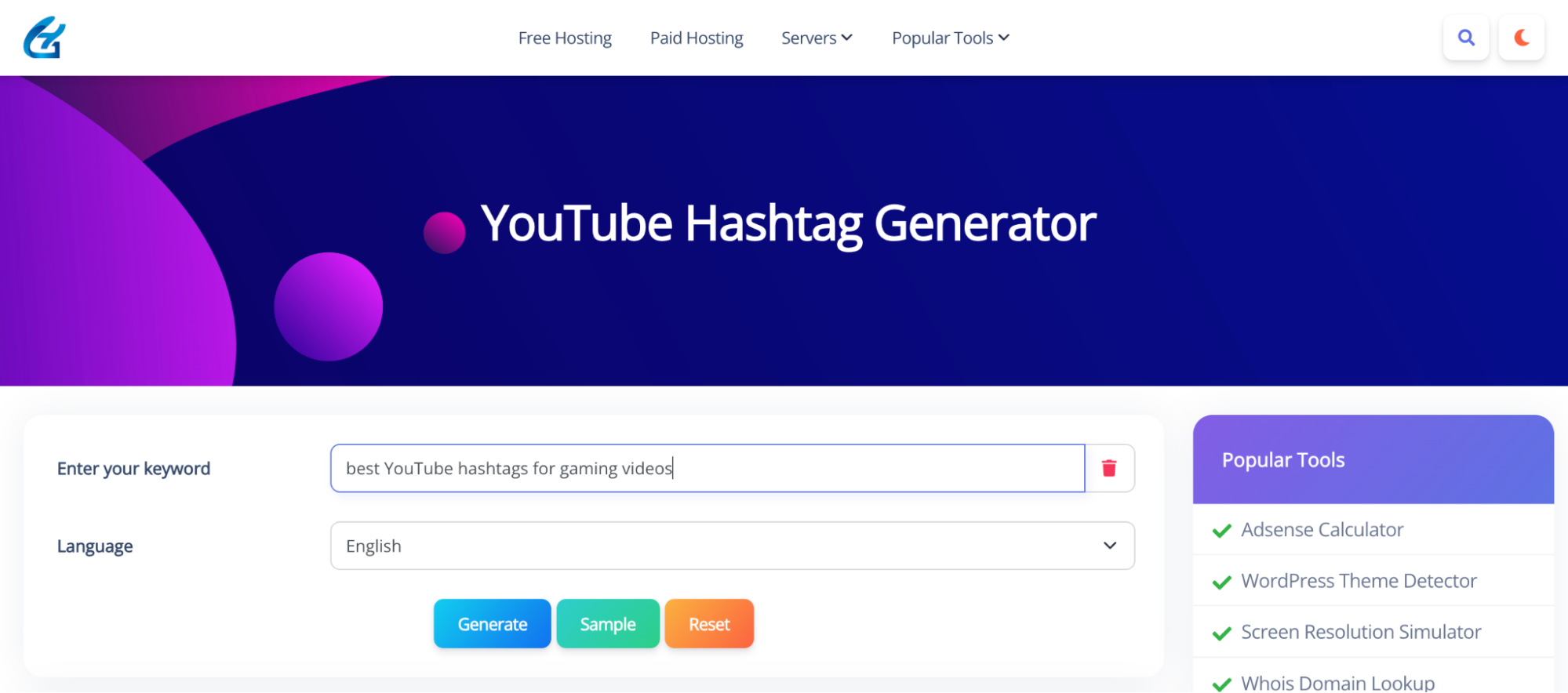This screenshot has height=693, width=1568.
Task: Click the checkmark beside Adsense Calculator
Action: [1221, 531]
